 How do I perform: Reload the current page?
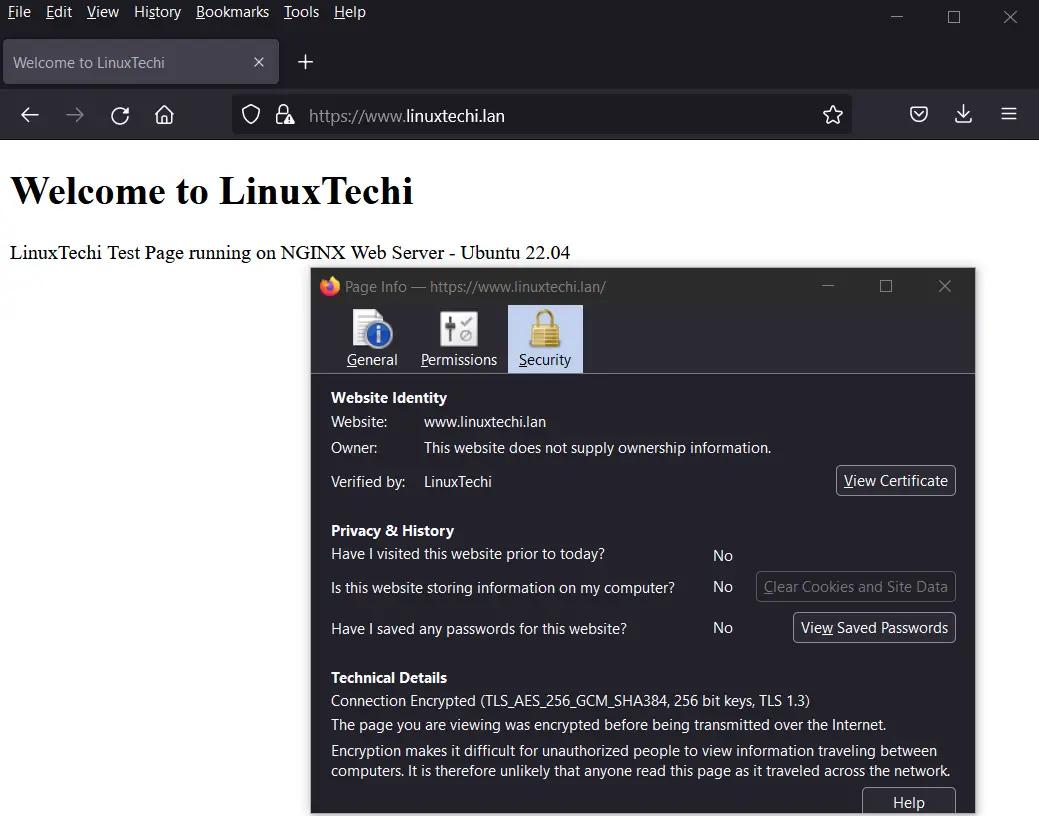pos(120,114)
